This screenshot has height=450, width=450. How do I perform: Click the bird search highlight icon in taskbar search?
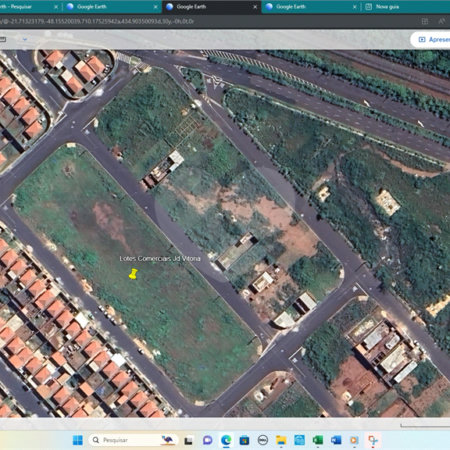tap(168, 440)
